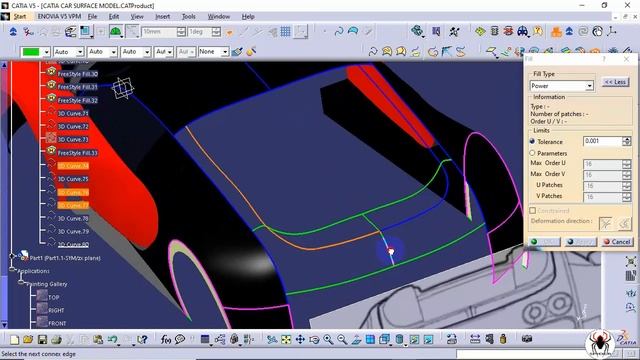Click the orange stamp icon in top toolbar
This screenshot has width=640, height=360.
(556, 31)
